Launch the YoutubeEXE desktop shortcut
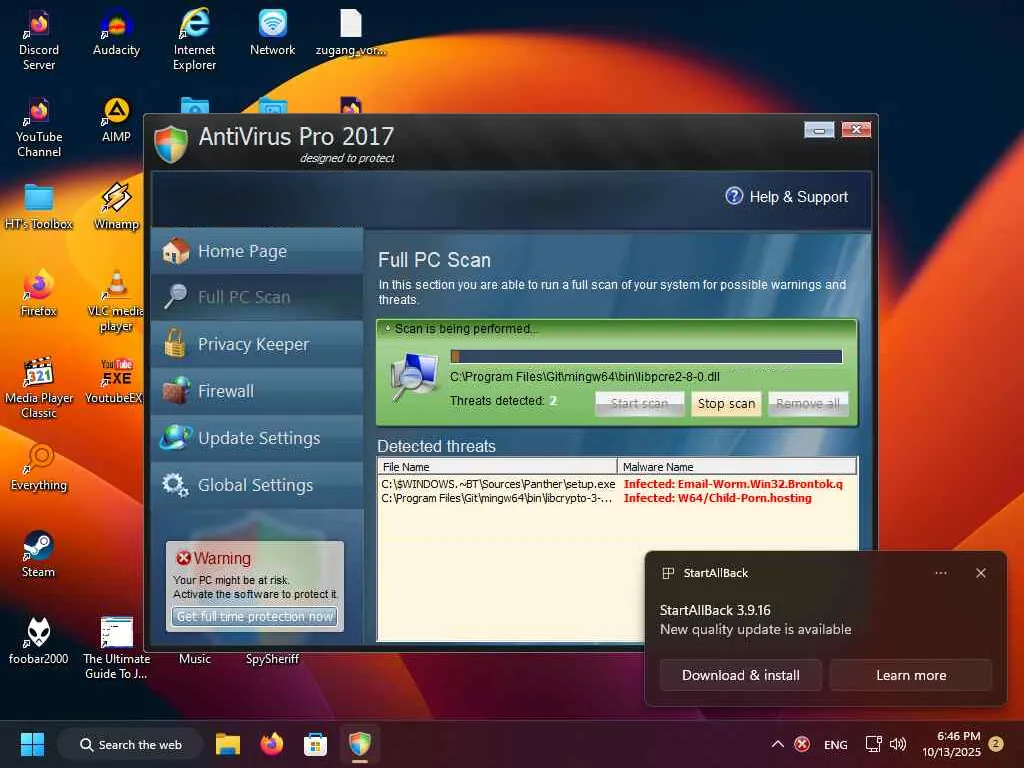1024x768 pixels. [x=115, y=381]
